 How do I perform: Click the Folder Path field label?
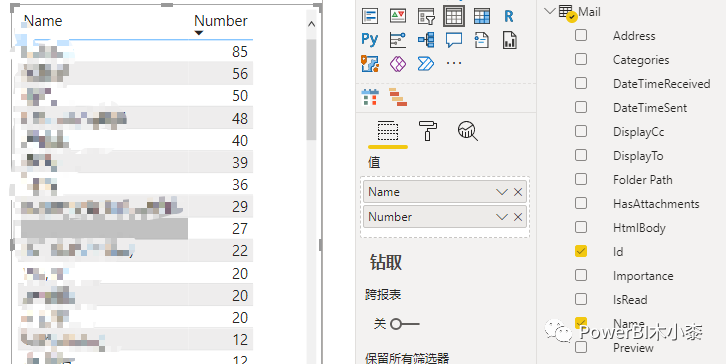(x=642, y=180)
